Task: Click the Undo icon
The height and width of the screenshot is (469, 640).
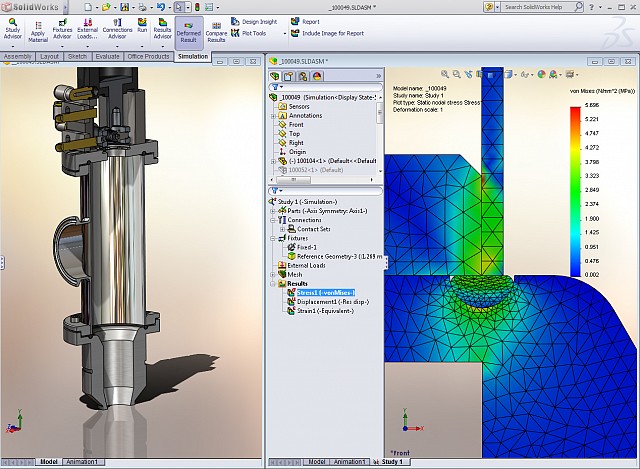Action: pyautogui.click(x=160, y=7)
